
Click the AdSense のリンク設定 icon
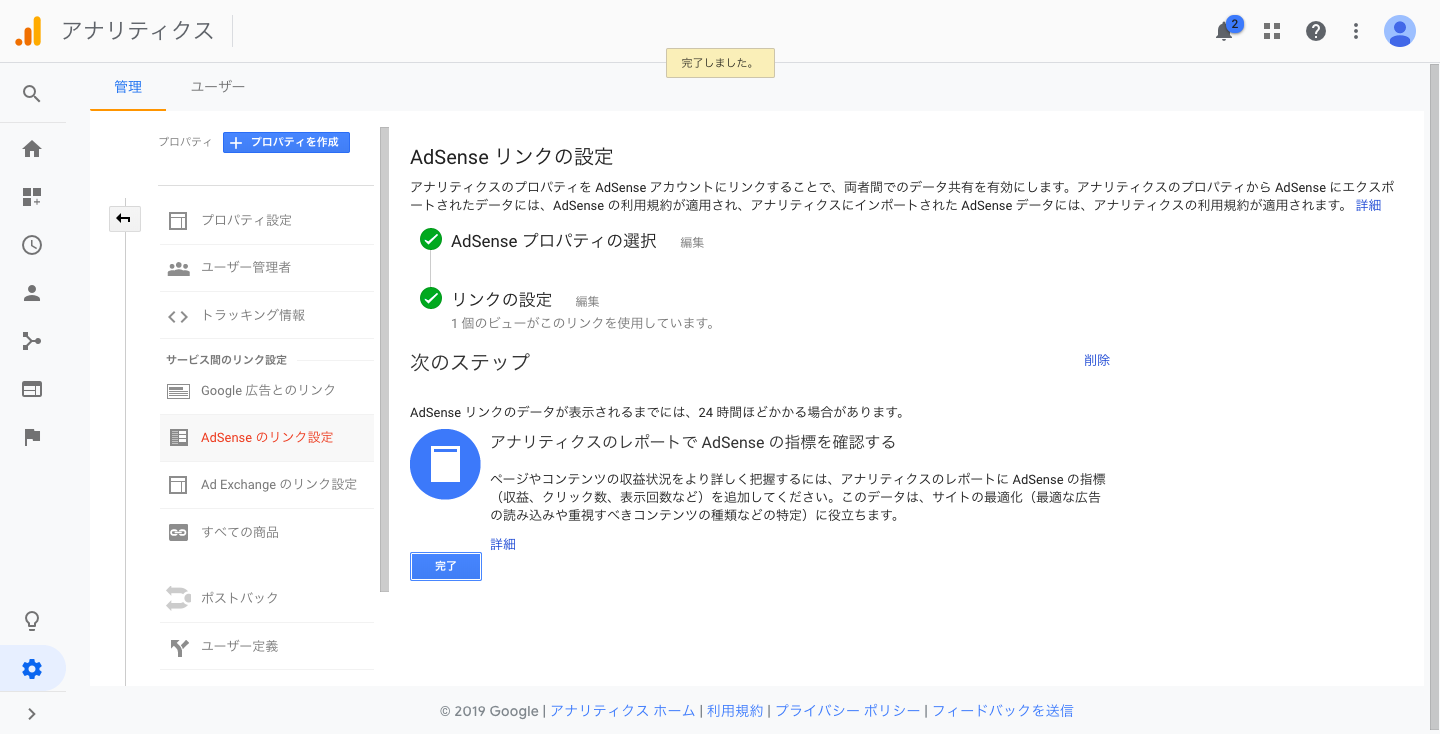click(x=178, y=437)
